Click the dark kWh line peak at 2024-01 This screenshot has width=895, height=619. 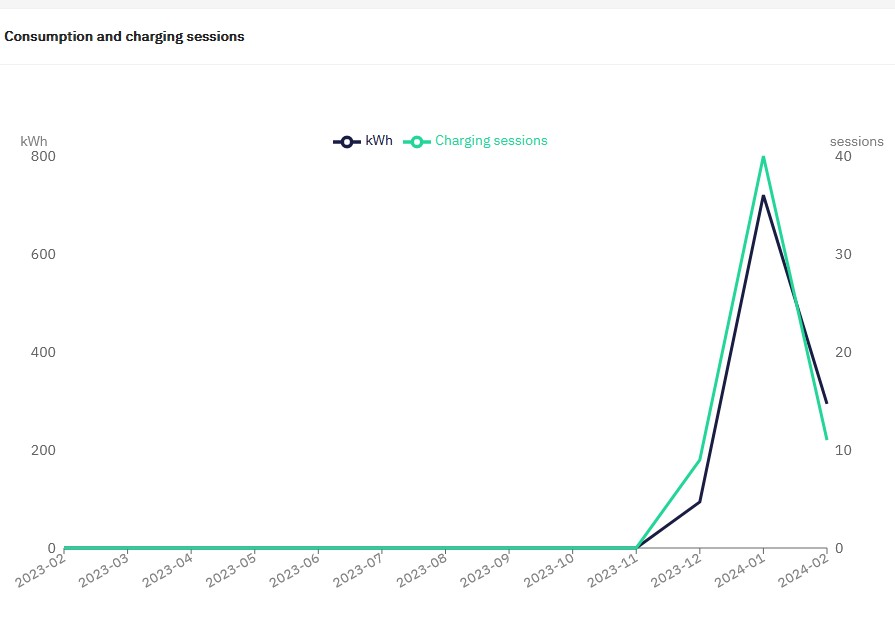[x=763, y=196]
